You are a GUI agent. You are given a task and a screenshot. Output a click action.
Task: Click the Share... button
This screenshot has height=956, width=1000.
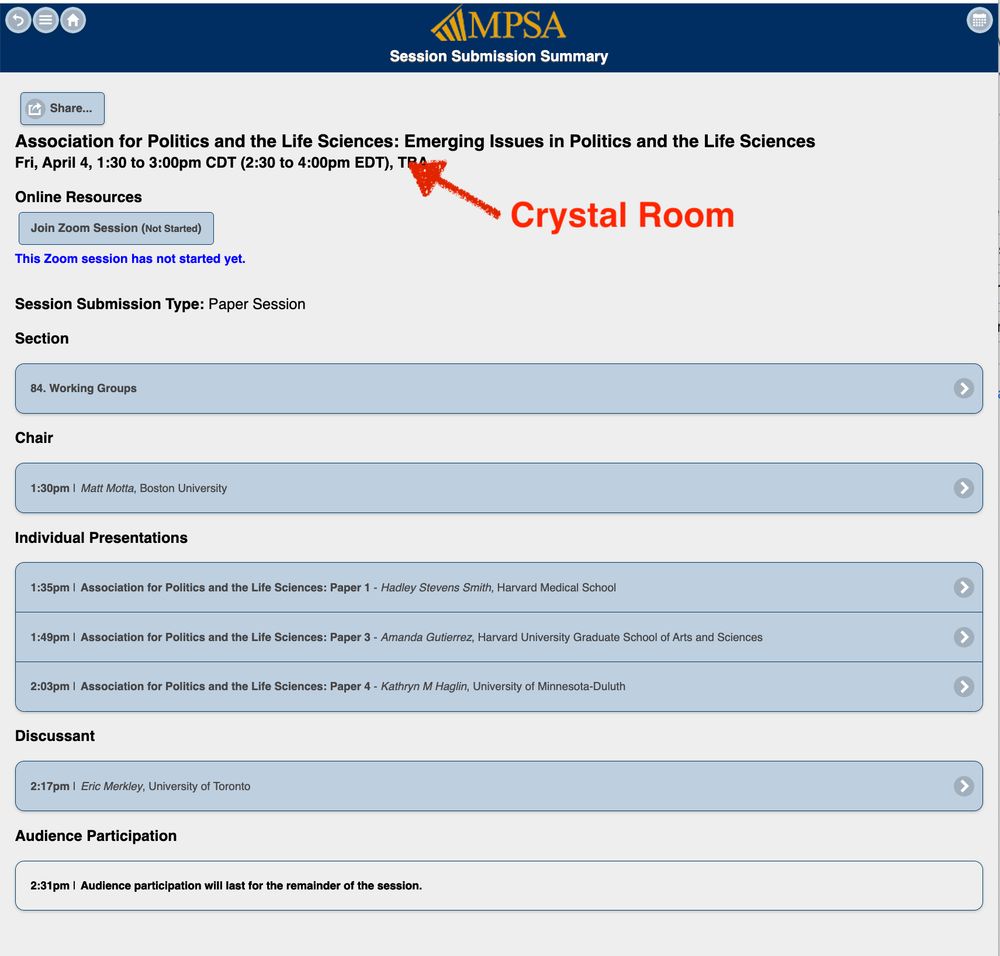click(x=62, y=108)
